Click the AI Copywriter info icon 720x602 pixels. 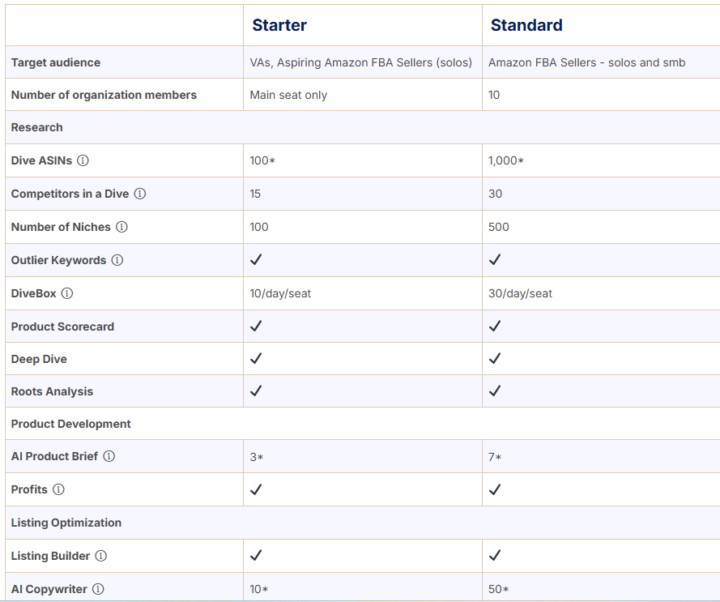coord(98,589)
